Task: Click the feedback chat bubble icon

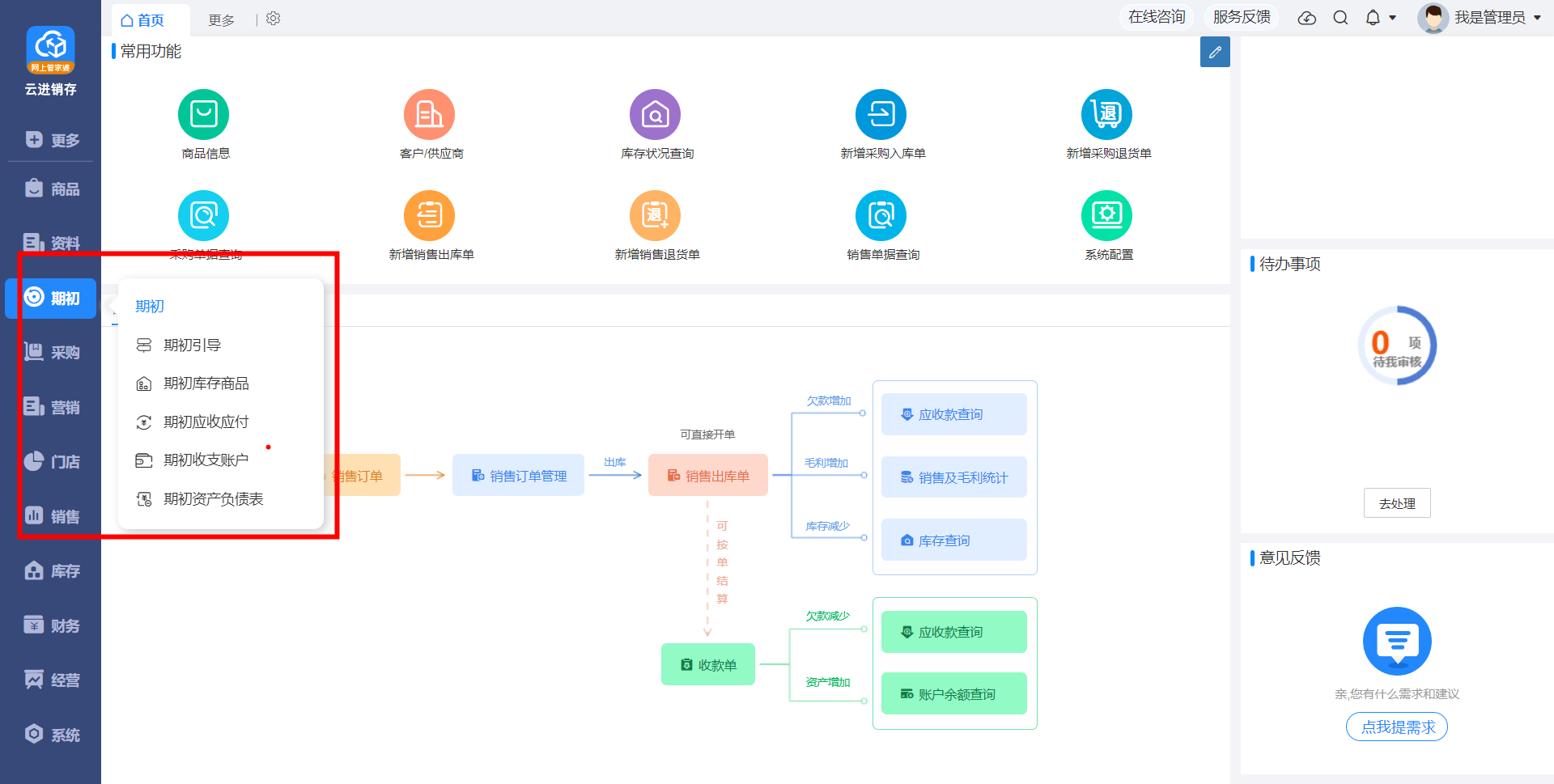Action: pos(1397,641)
